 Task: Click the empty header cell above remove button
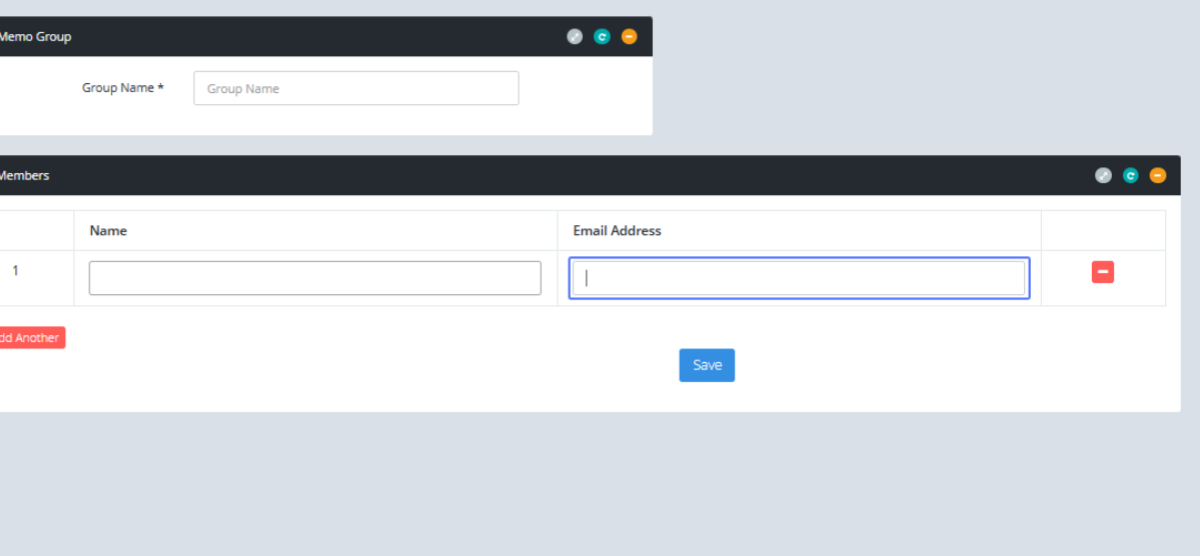(1102, 231)
